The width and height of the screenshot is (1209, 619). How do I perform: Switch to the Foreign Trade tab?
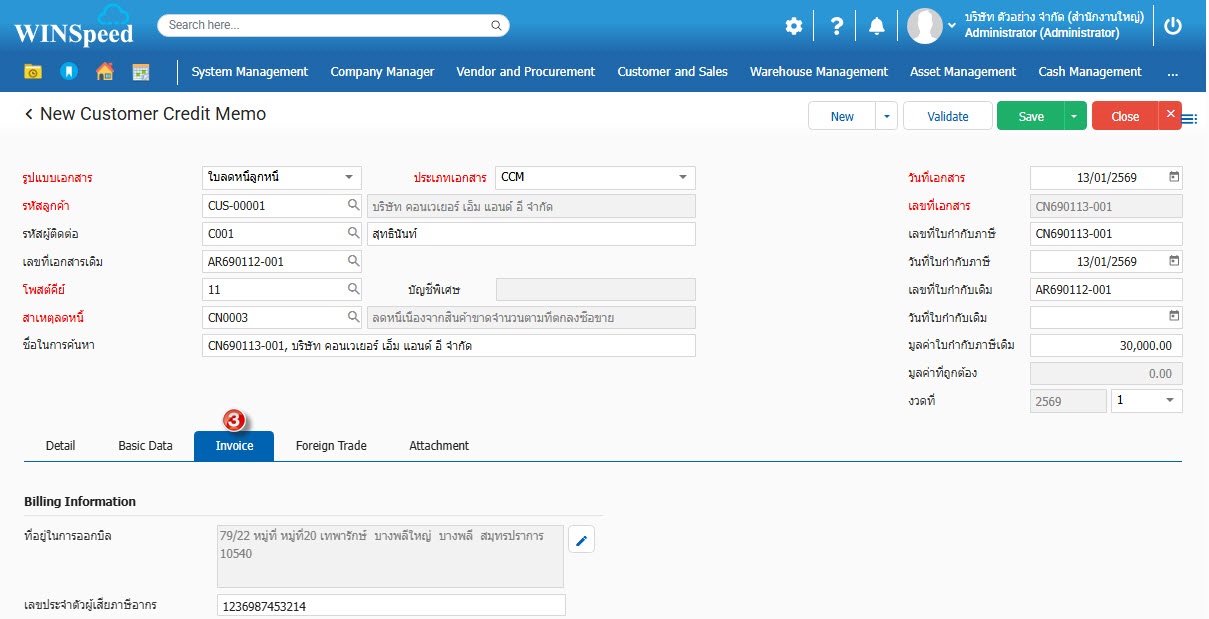(x=331, y=446)
